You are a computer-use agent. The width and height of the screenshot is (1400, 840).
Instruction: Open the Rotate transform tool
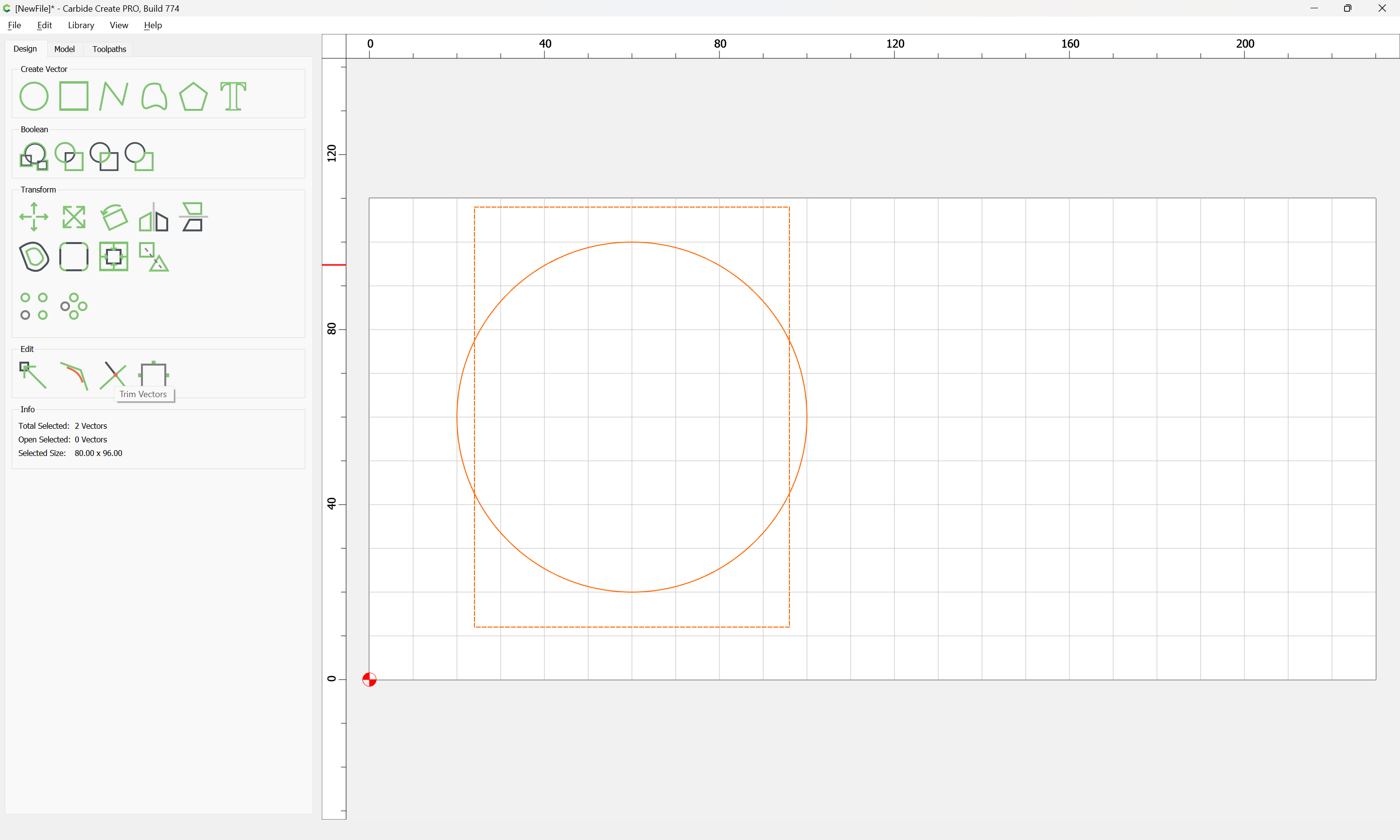point(114,217)
